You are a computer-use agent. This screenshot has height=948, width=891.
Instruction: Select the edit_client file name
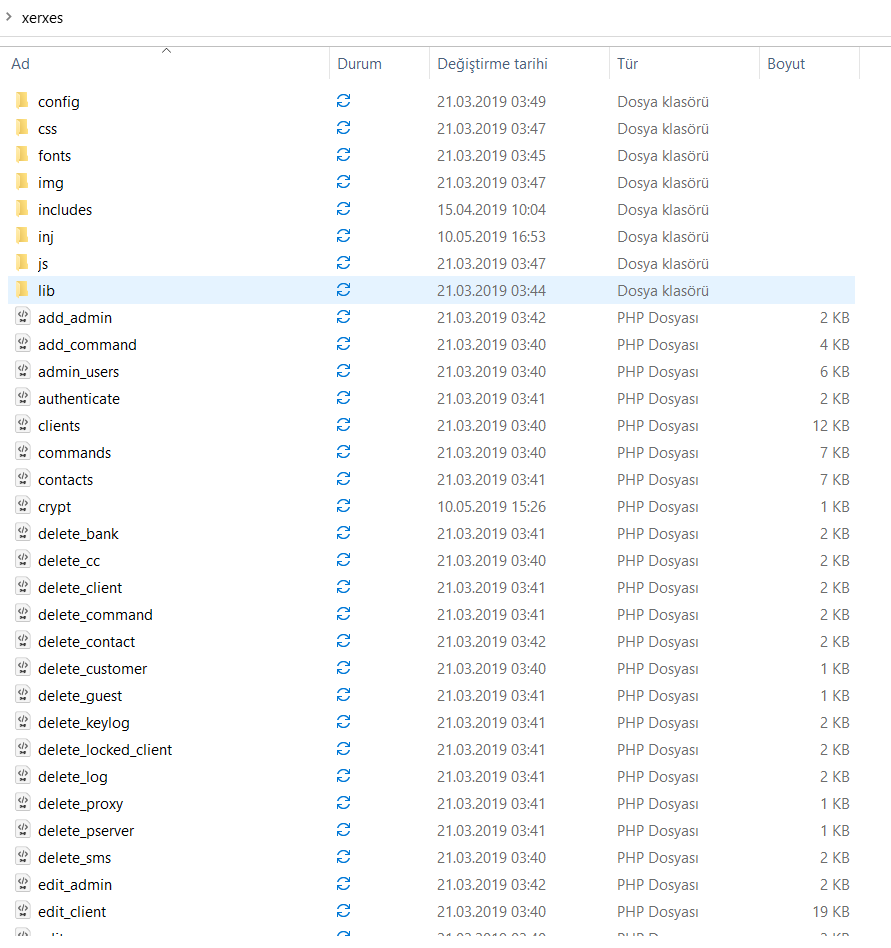click(x=72, y=912)
